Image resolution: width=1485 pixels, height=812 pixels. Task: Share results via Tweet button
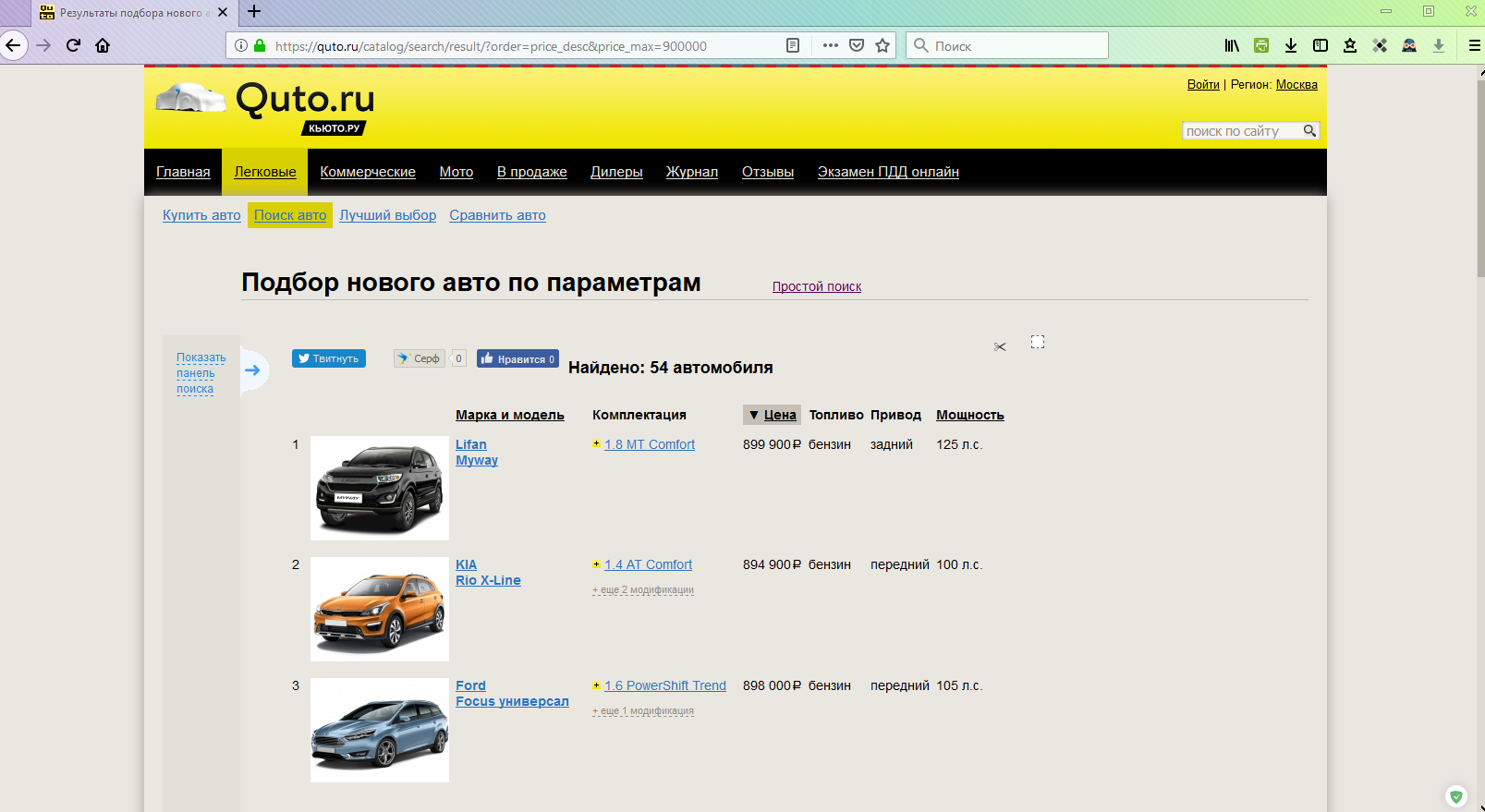tap(329, 358)
